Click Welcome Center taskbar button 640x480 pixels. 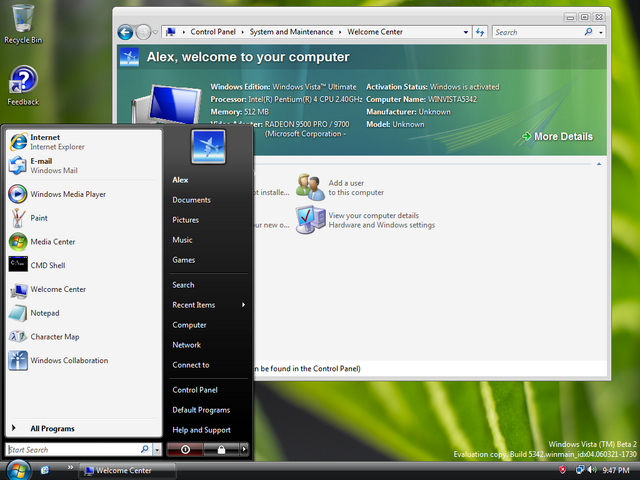point(127,471)
